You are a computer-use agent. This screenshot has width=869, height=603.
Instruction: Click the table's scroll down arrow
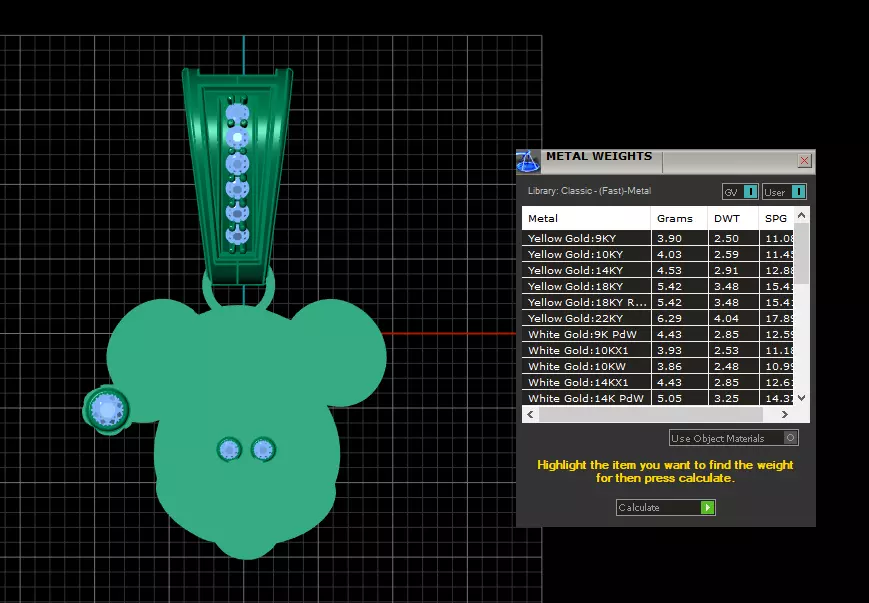click(x=801, y=398)
